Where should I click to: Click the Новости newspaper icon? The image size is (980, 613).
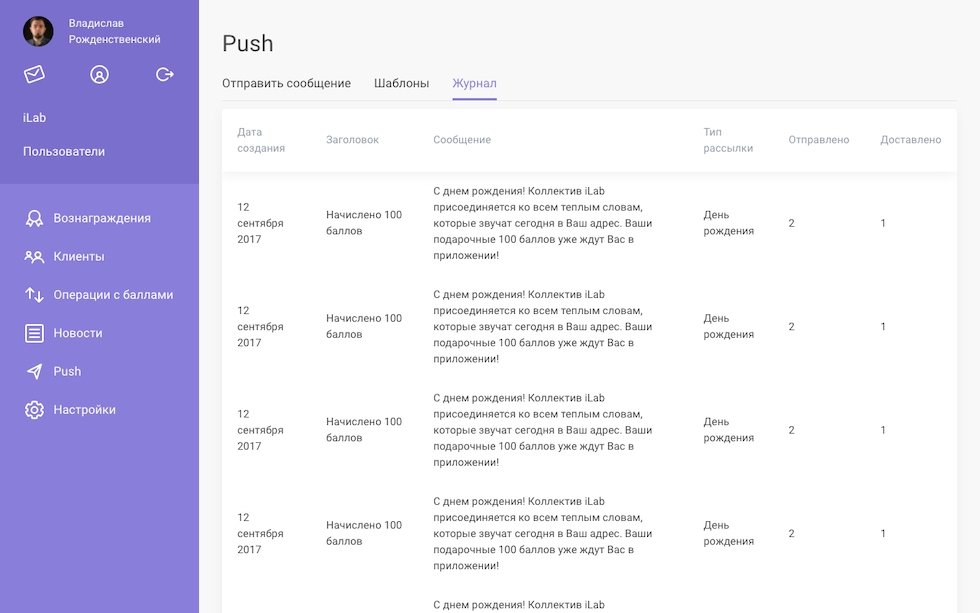35,333
